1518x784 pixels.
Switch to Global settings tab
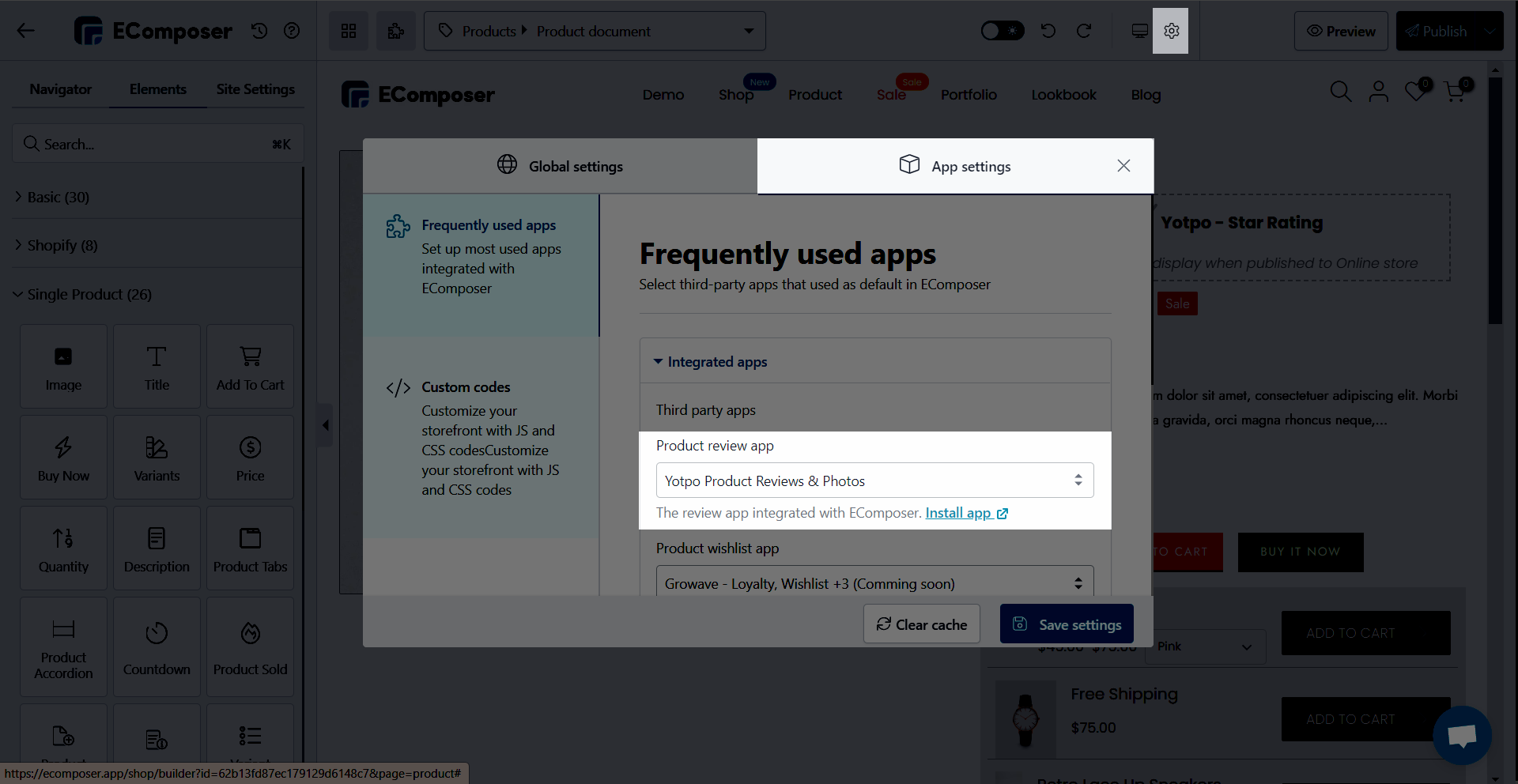[560, 166]
